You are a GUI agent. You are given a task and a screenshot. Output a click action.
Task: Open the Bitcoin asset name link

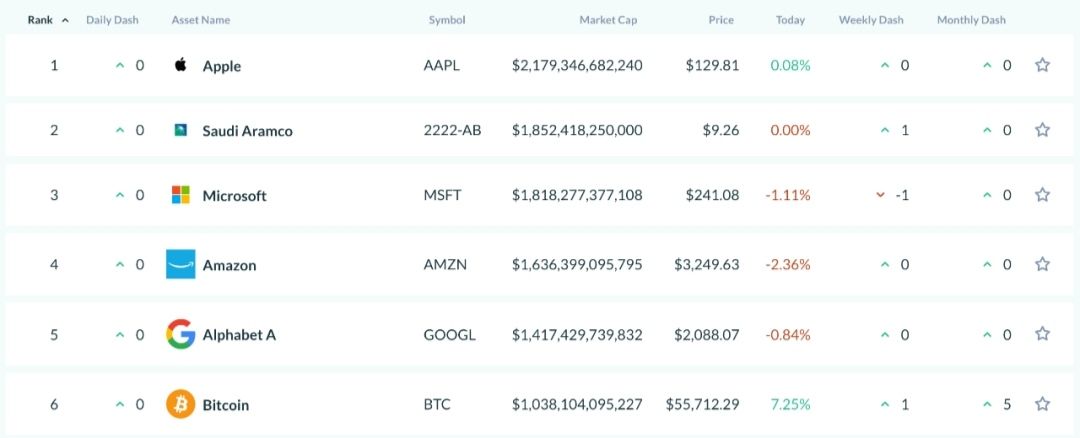coord(226,405)
